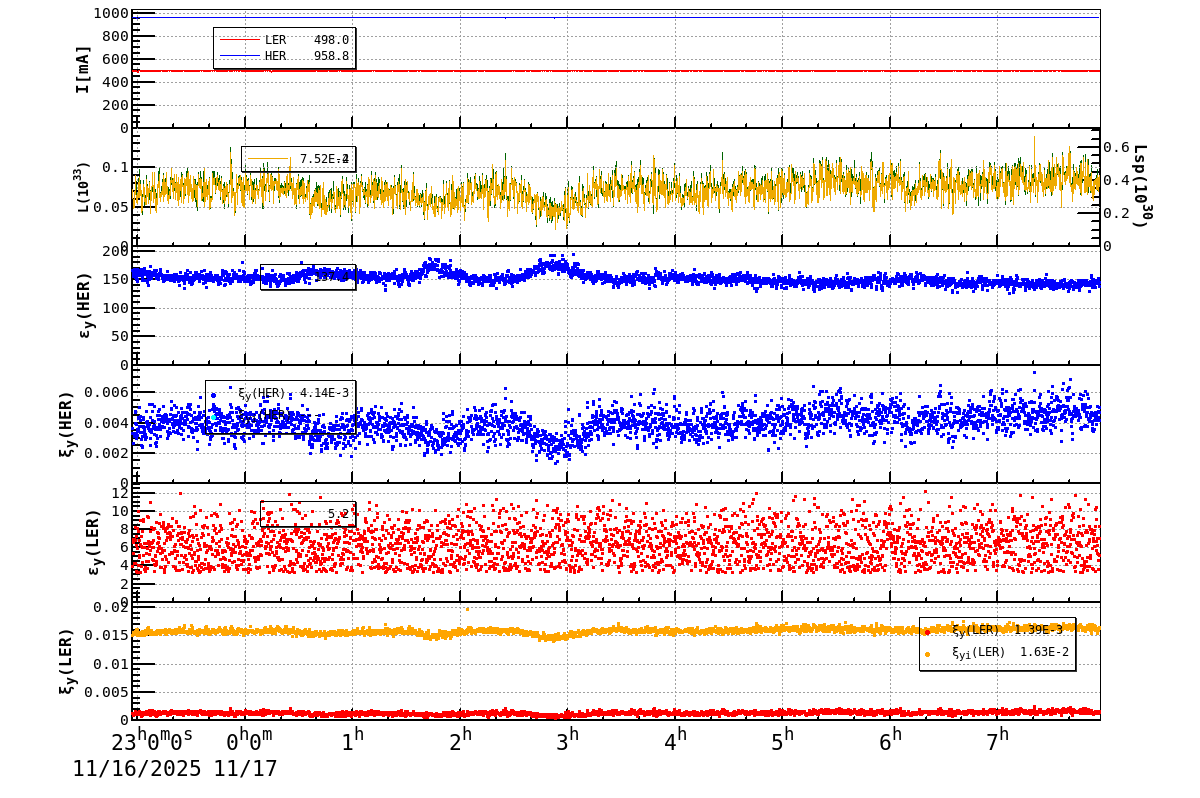Select the ξy(HER) 4.14E-3 legend text

click(x=293, y=394)
